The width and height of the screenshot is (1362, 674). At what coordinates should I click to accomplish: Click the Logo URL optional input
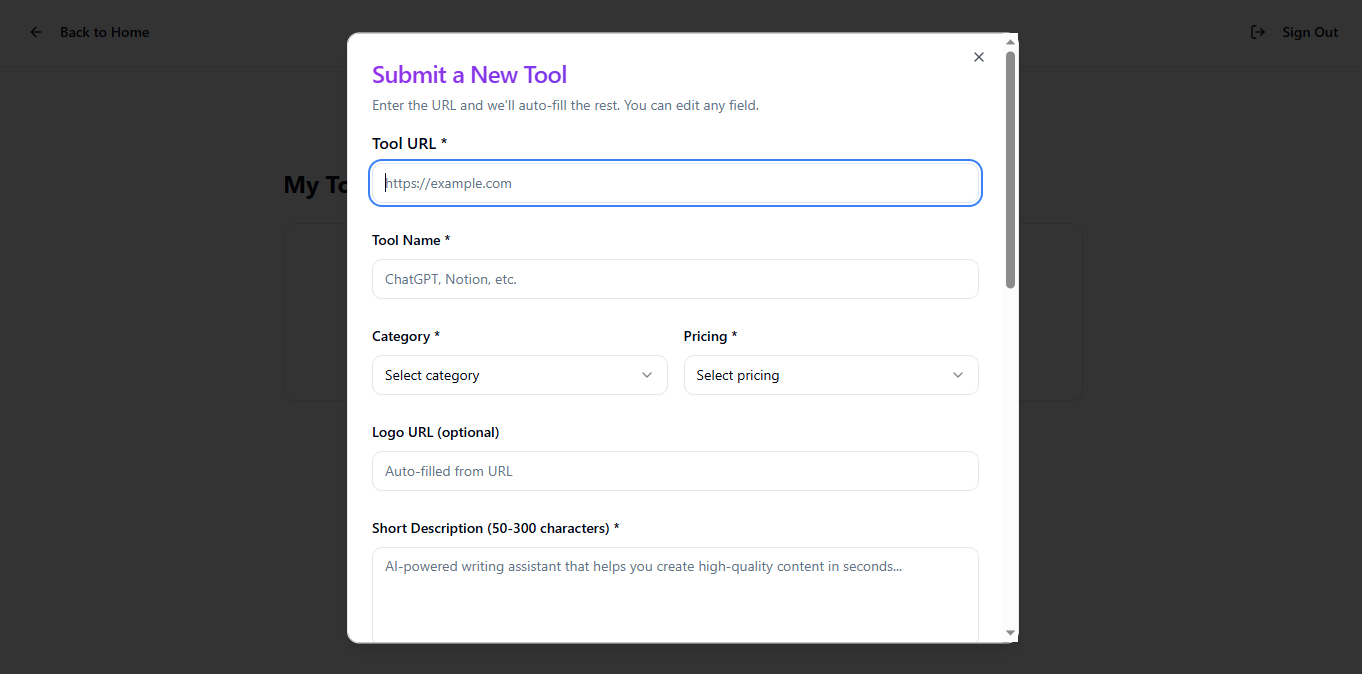(x=675, y=471)
